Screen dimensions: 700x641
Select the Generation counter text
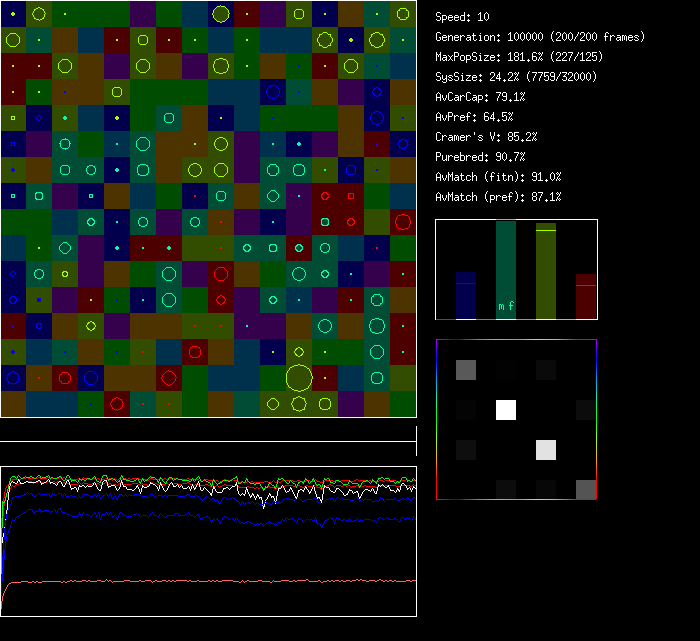540,37
